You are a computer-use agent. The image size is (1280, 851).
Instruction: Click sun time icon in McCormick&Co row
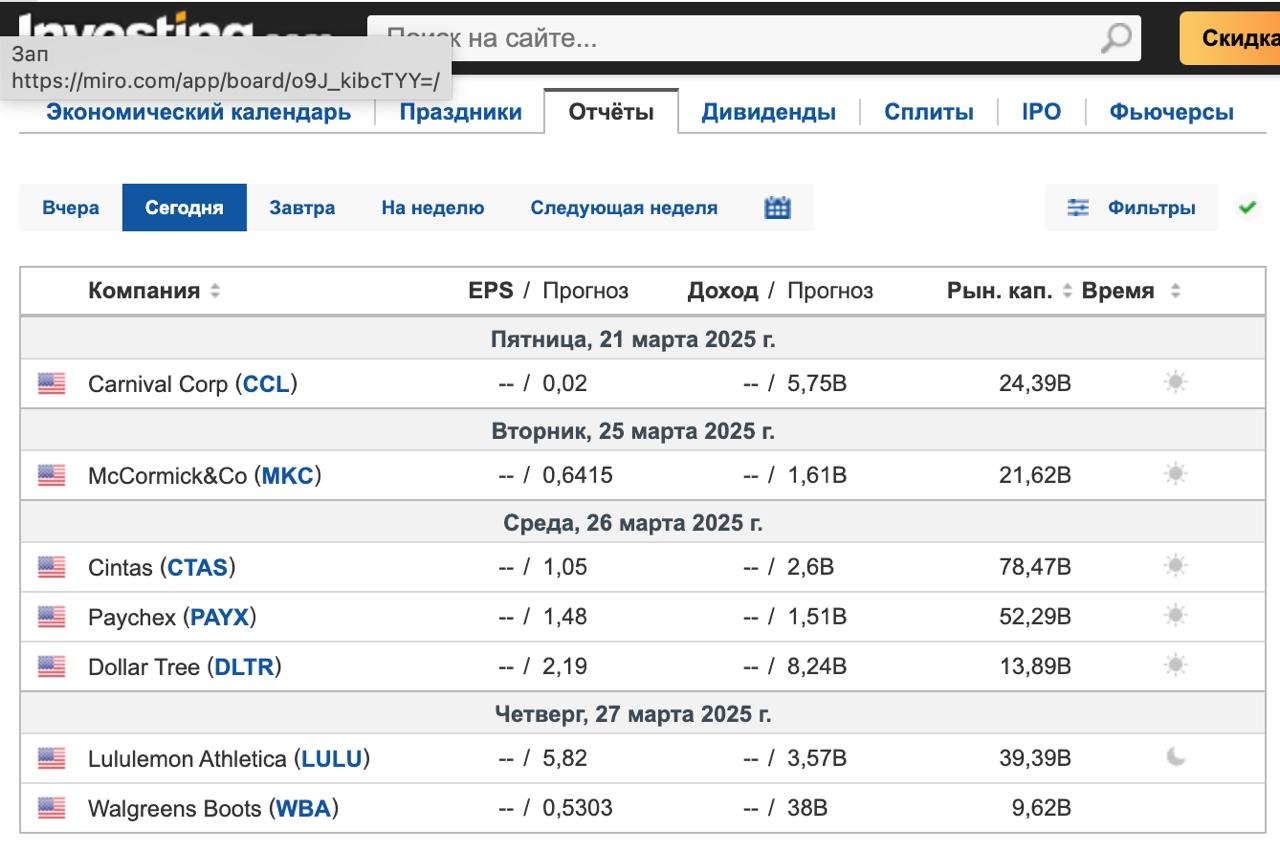coord(1176,475)
